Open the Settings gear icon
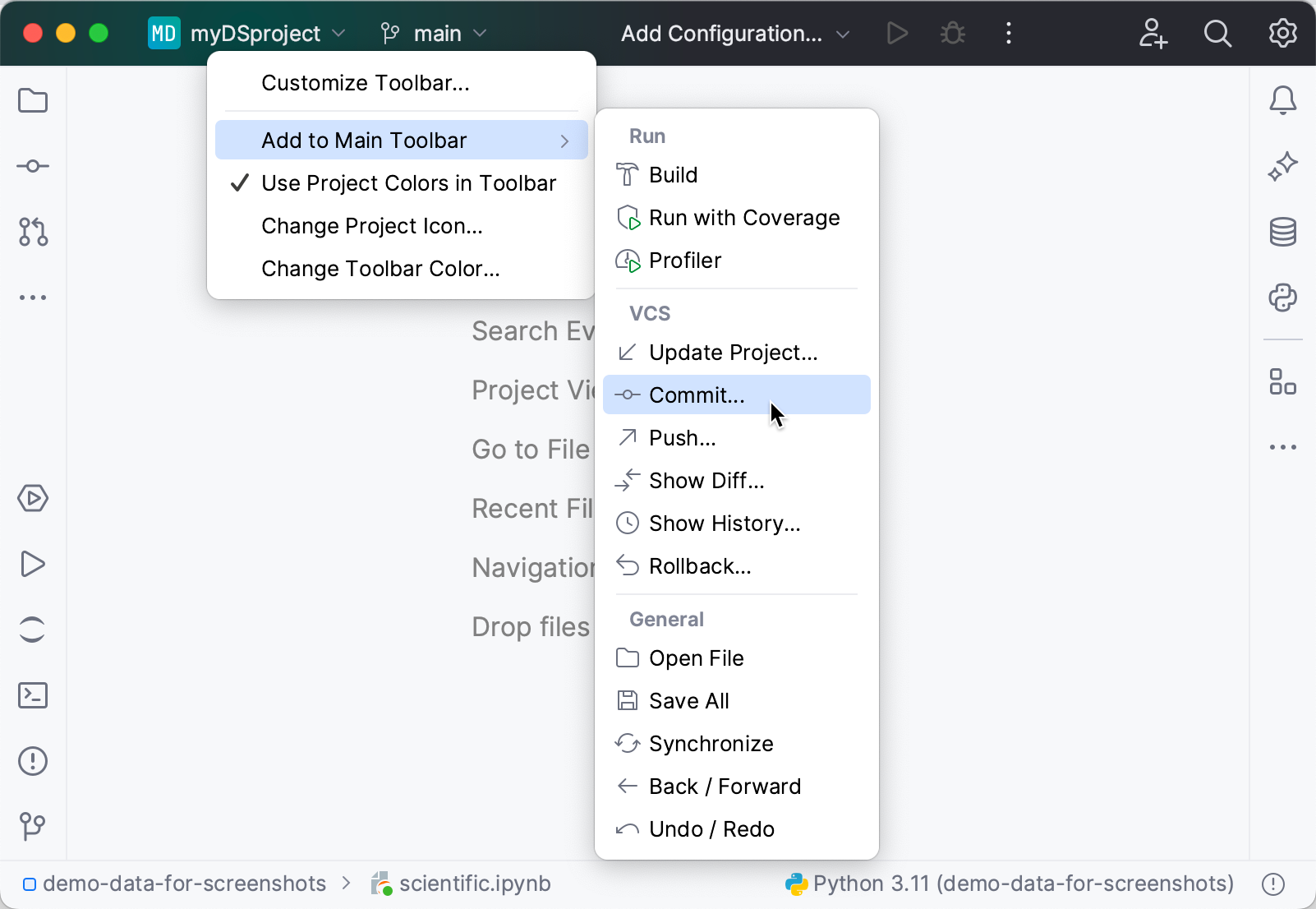 pos(1282,34)
